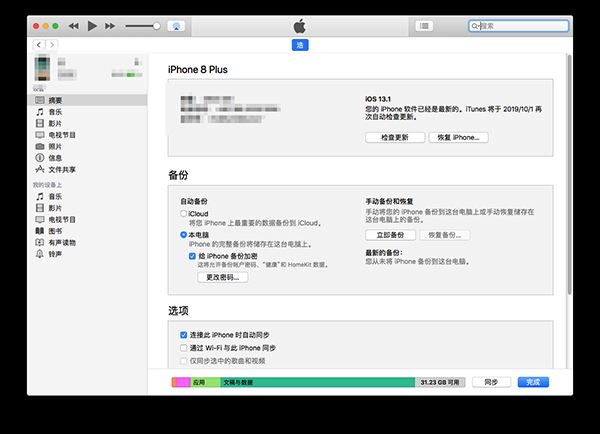This screenshot has width=600, height=434.
Task: Open 音乐 under settings in the sidebar
Action: point(87,112)
